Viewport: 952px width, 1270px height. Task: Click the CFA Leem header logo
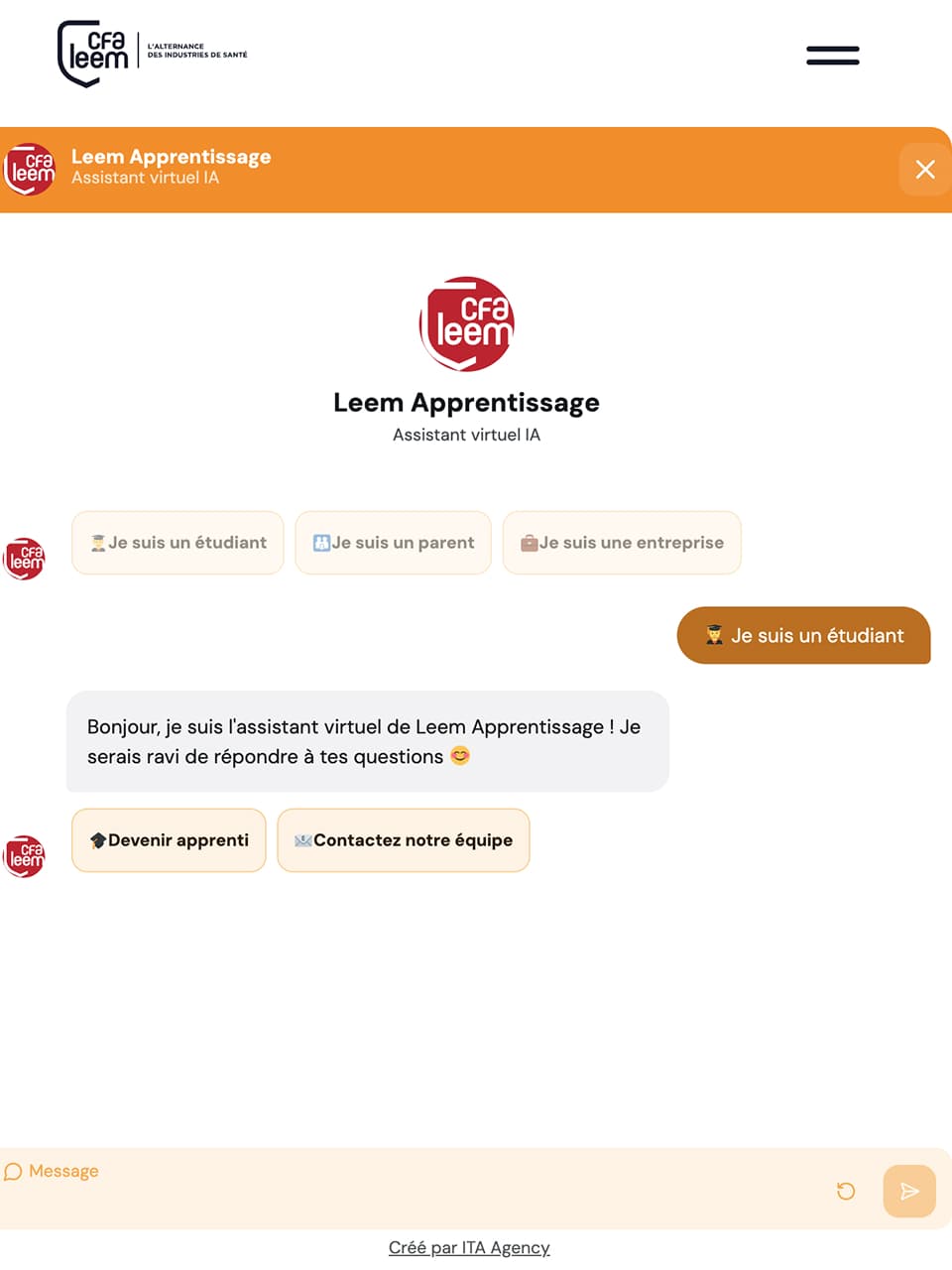153,54
